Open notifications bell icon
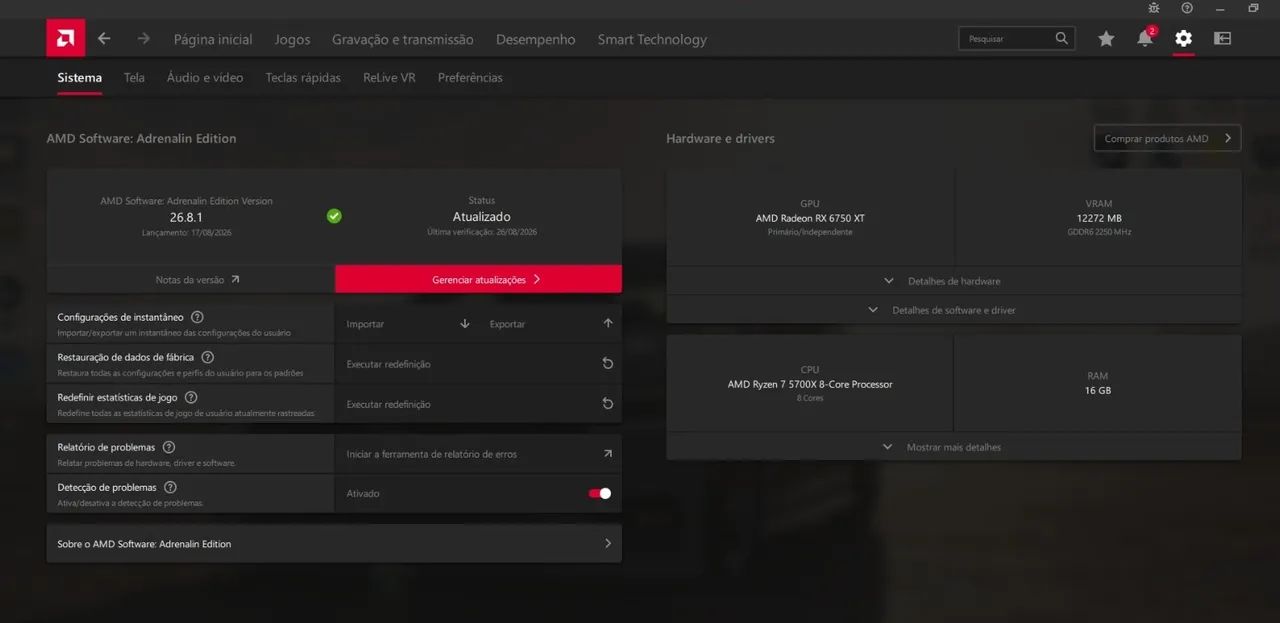The height and width of the screenshot is (623, 1280). point(1145,38)
